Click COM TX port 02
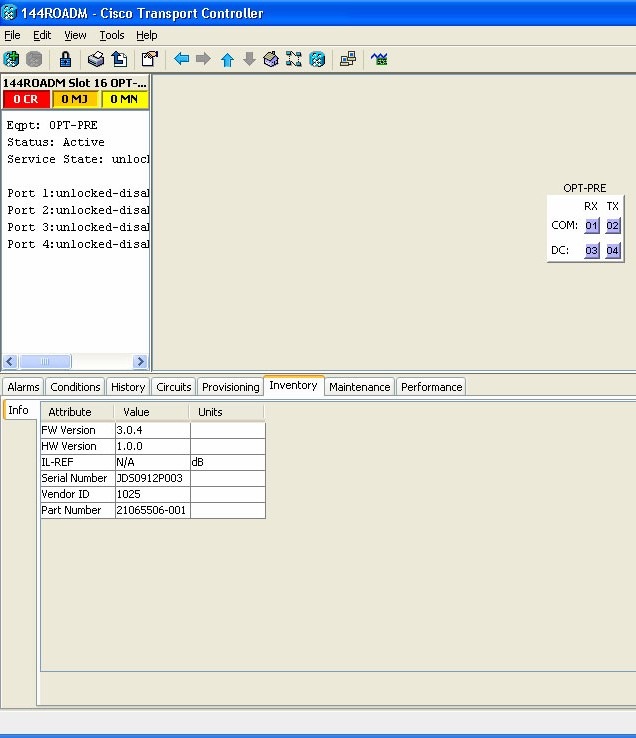This screenshot has width=636, height=738. click(612, 225)
